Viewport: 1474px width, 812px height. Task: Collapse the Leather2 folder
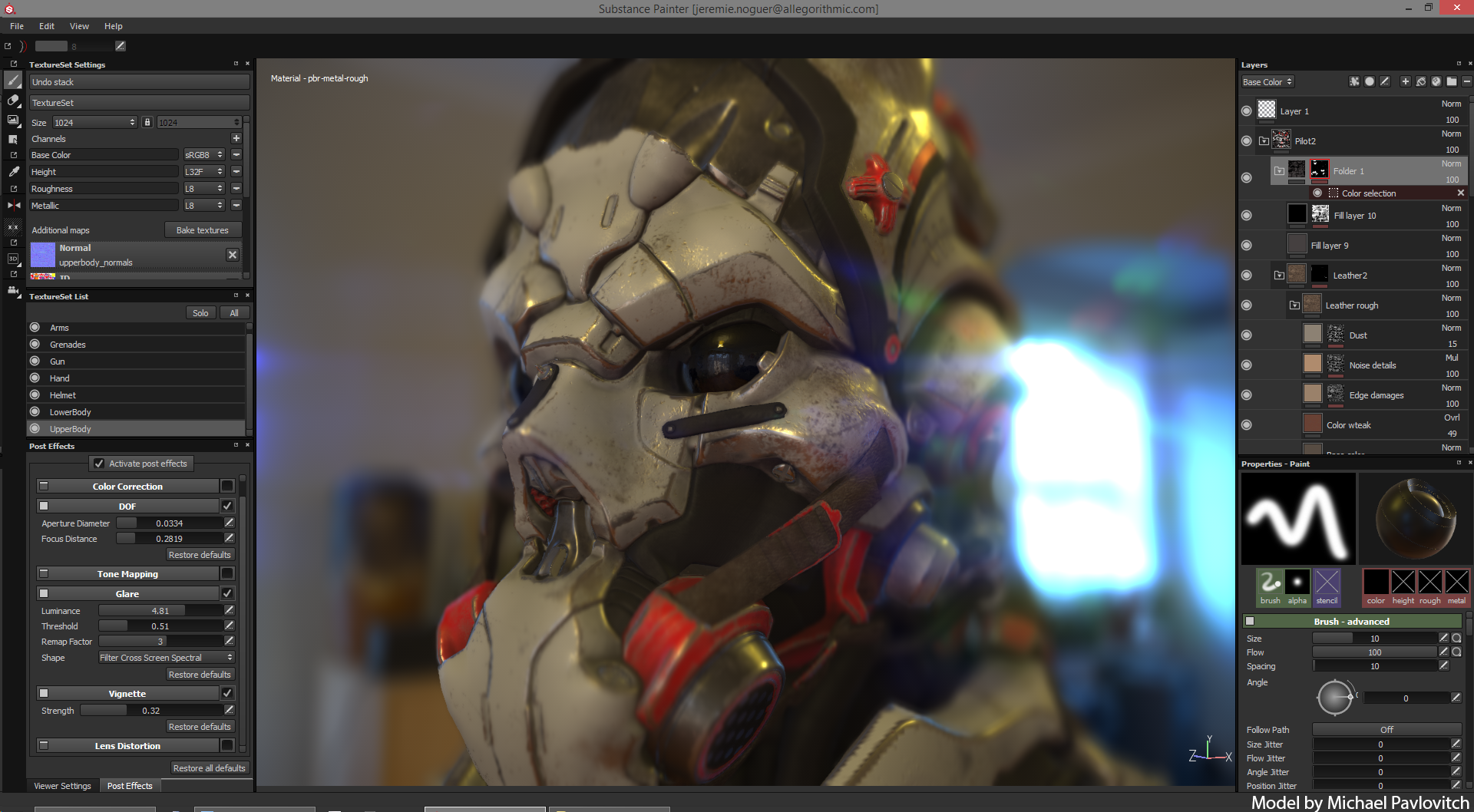click(1279, 275)
